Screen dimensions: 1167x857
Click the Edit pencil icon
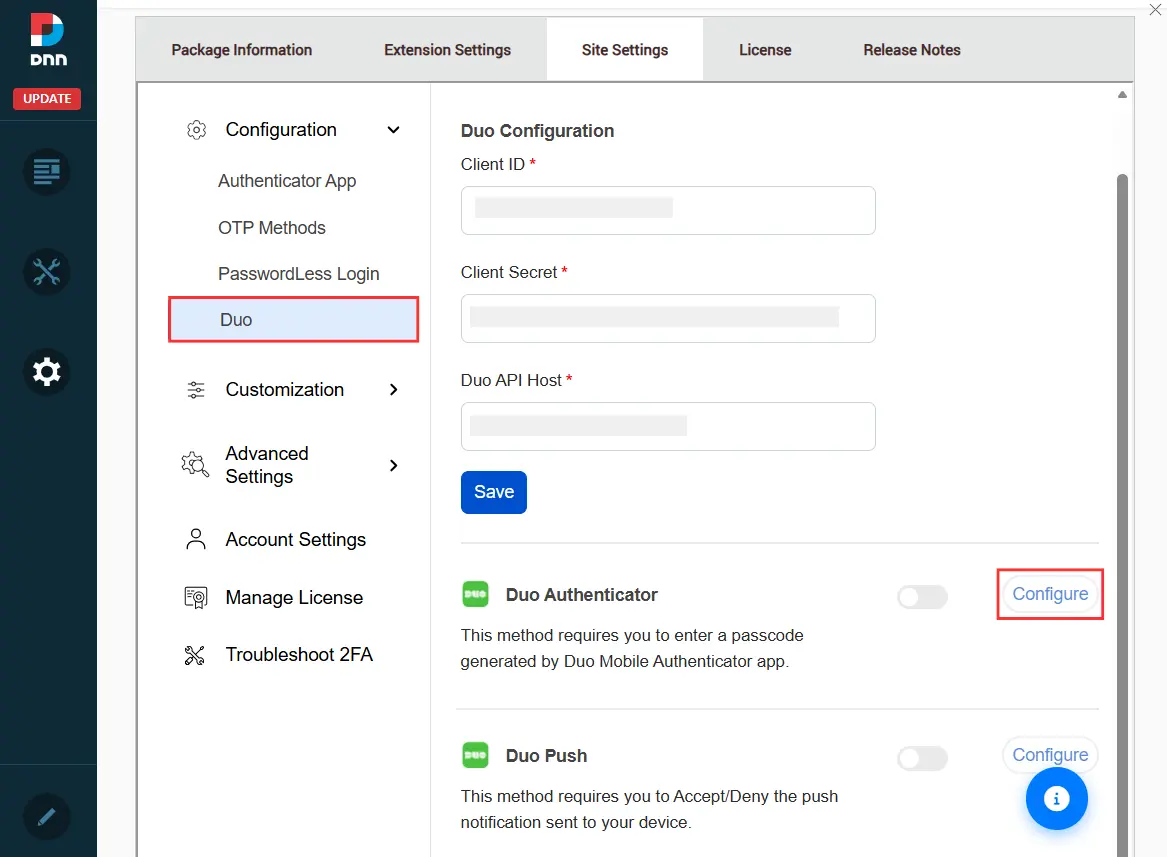[46, 817]
